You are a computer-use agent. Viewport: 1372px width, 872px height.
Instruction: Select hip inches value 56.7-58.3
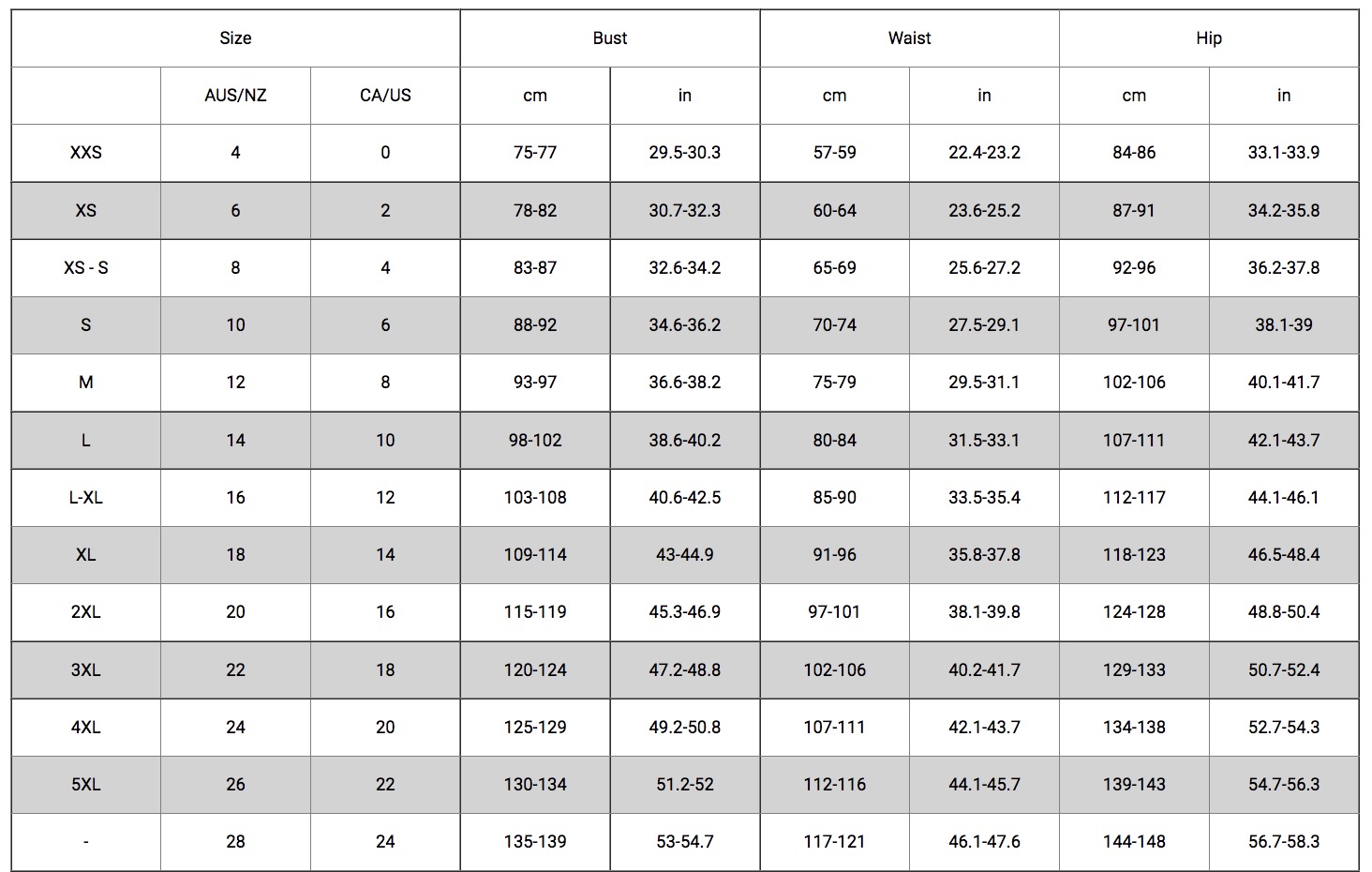1284,842
